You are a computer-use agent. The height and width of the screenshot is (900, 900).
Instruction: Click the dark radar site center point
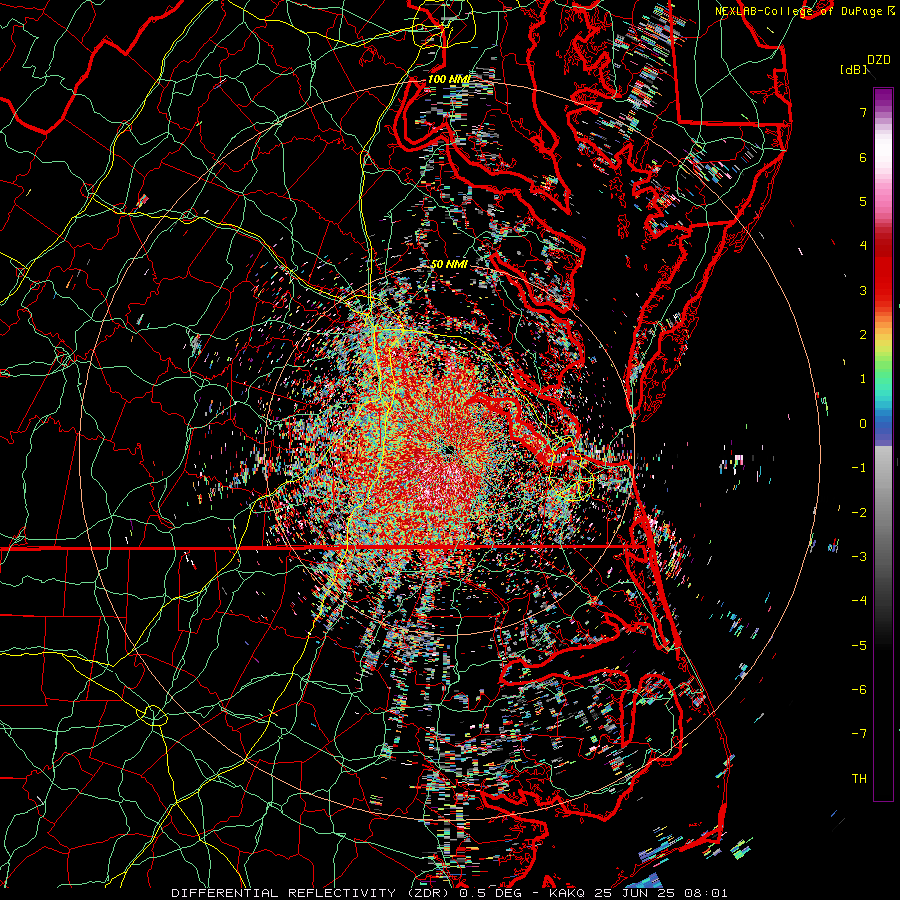[x=449, y=450]
